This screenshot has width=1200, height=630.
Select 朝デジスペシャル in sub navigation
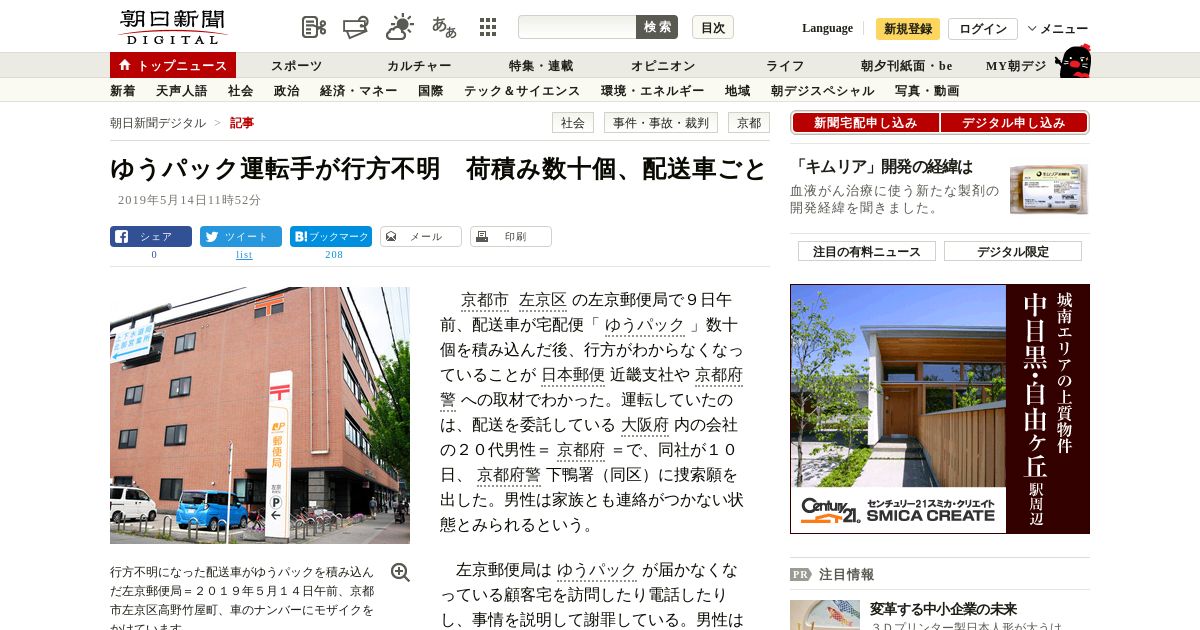tap(822, 91)
